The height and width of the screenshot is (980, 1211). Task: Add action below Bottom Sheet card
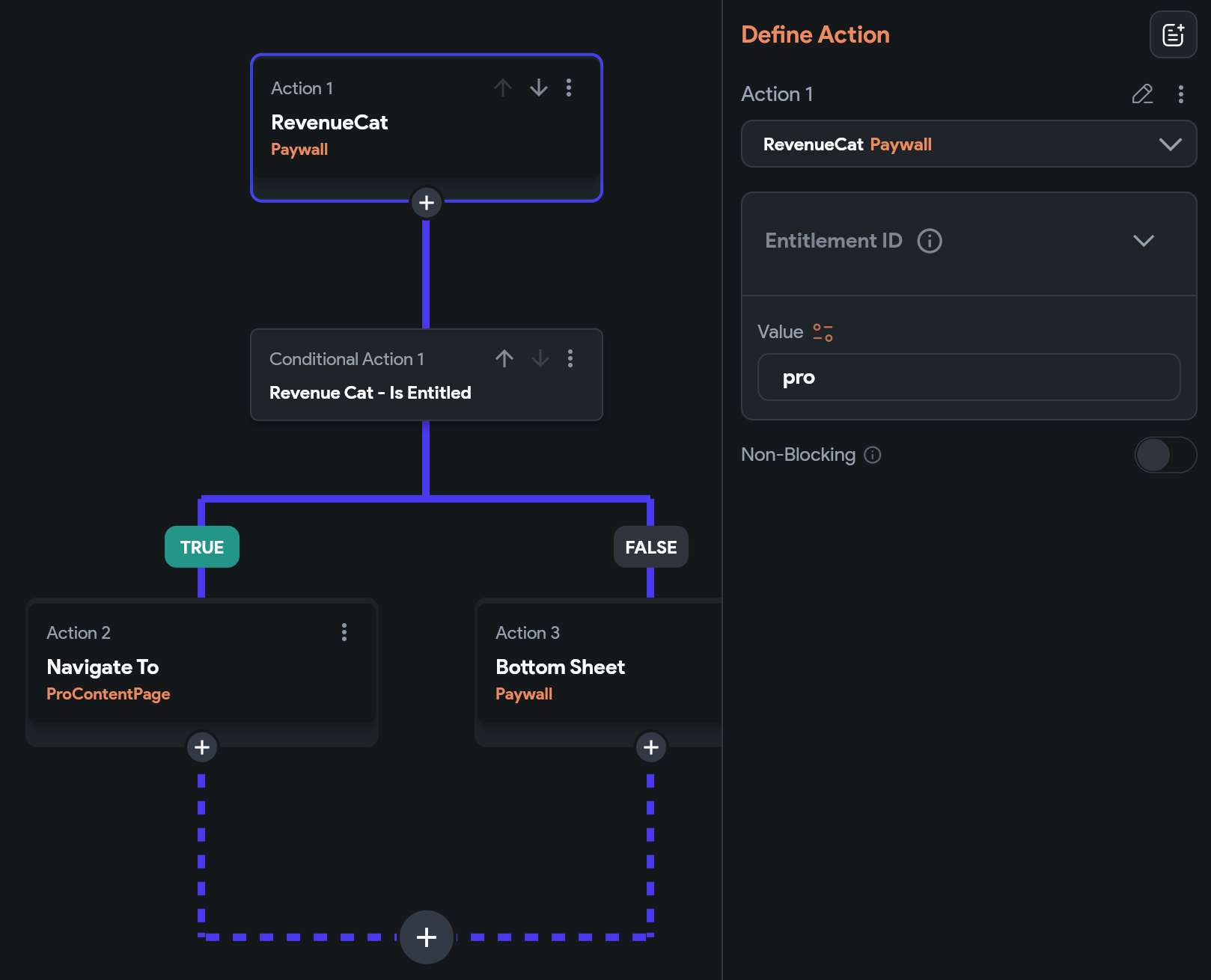click(651, 747)
